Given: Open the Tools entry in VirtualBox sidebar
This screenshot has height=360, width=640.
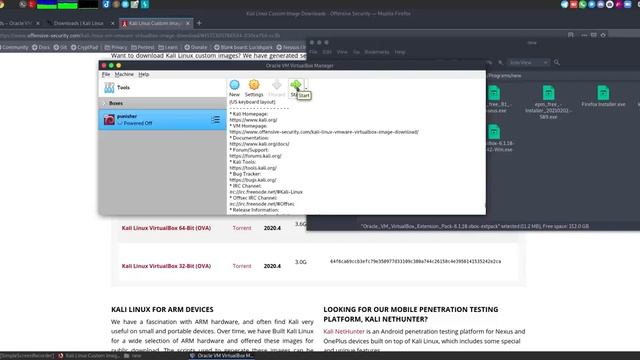Looking at the screenshot, I should tap(162, 87).
